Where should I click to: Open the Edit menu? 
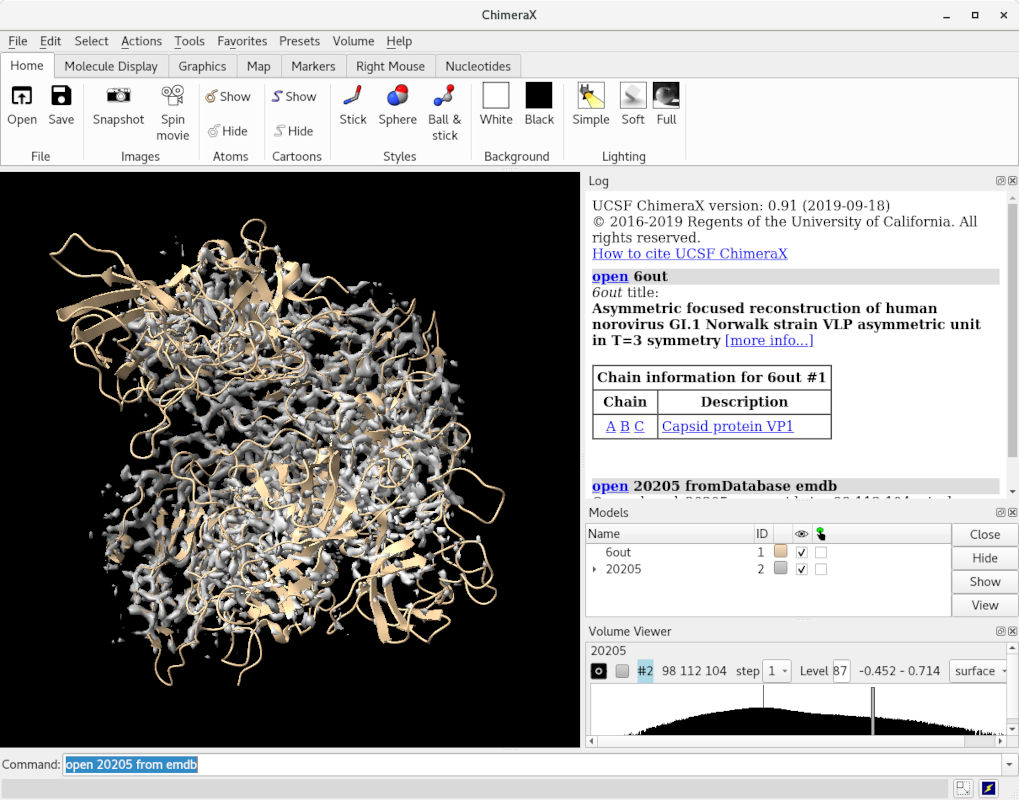(50, 41)
